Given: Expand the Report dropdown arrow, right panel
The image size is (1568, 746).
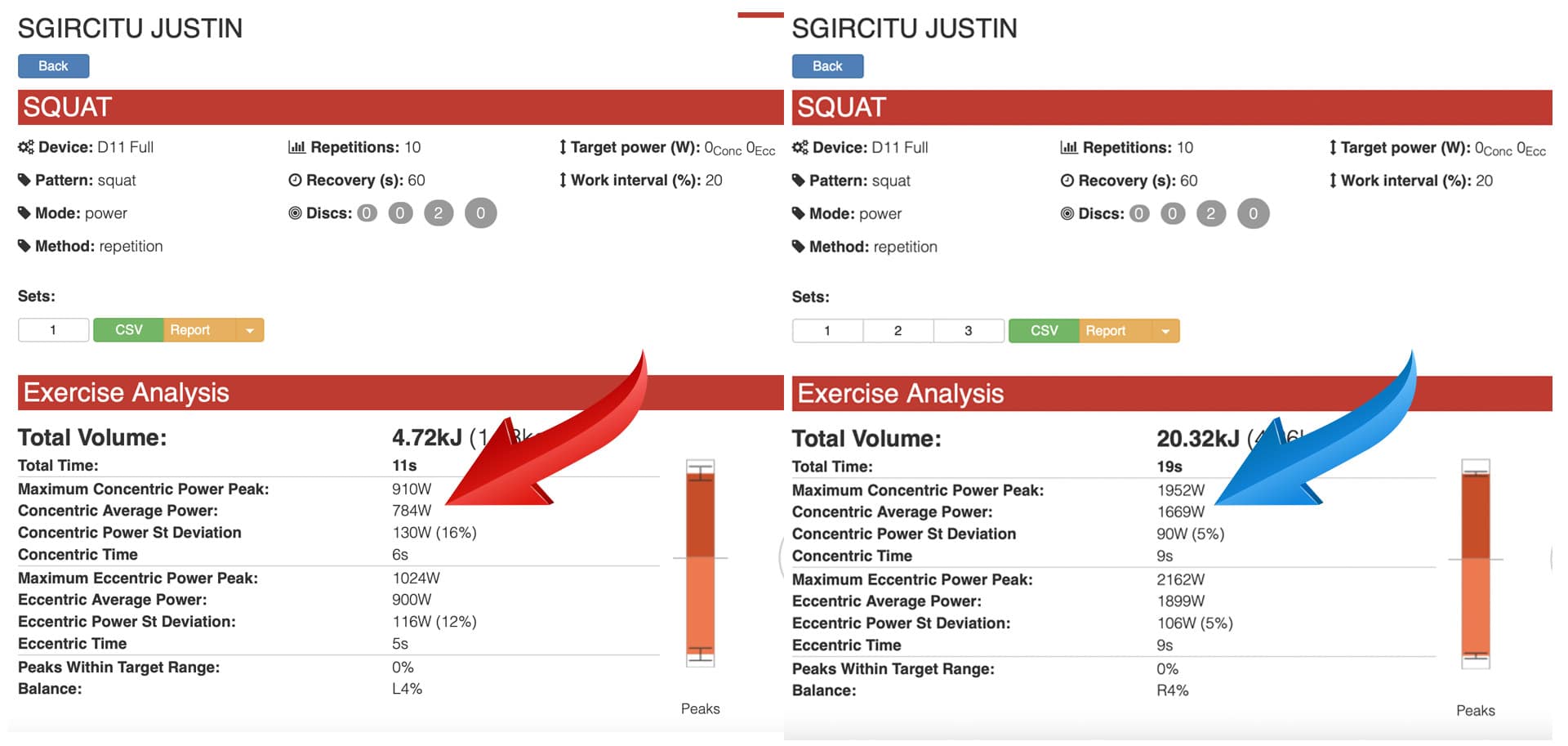Looking at the screenshot, I should tap(1165, 331).
